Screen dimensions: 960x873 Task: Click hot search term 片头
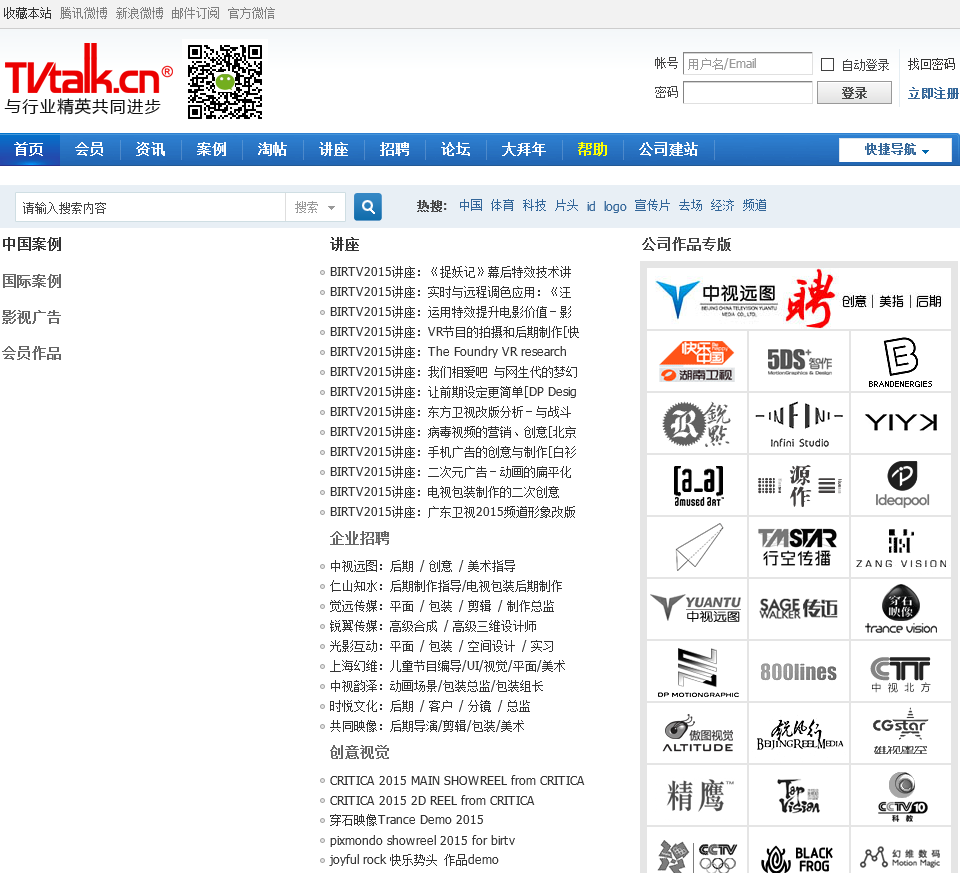[566, 206]
